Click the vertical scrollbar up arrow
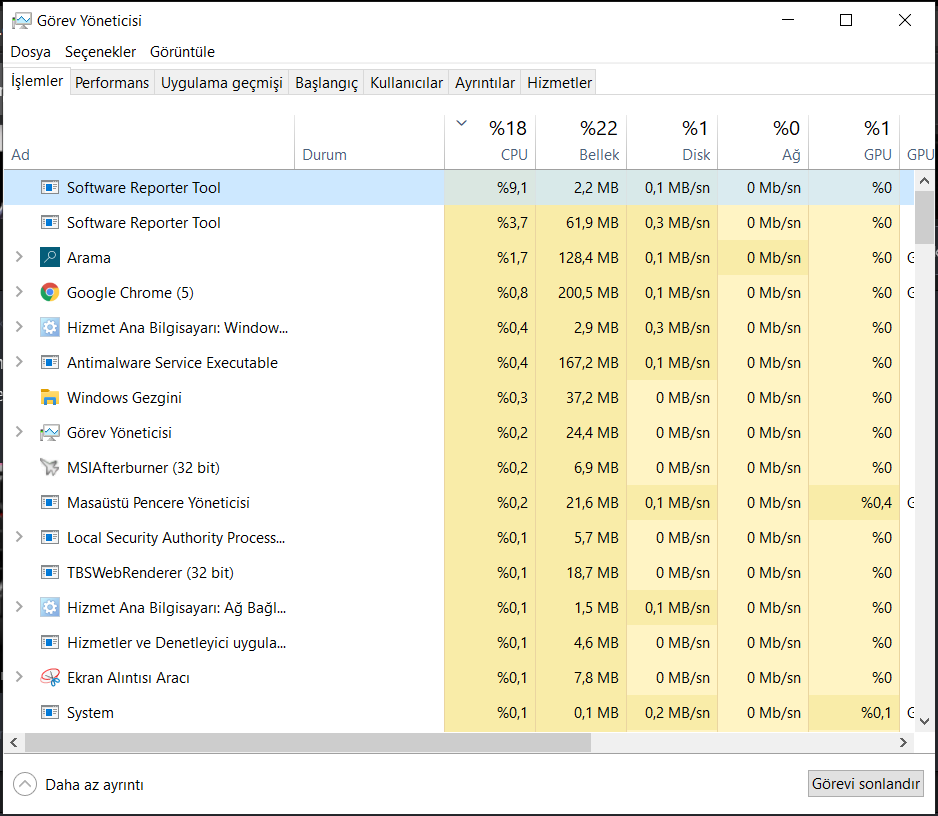938x816 pixels. coord(924,181)
